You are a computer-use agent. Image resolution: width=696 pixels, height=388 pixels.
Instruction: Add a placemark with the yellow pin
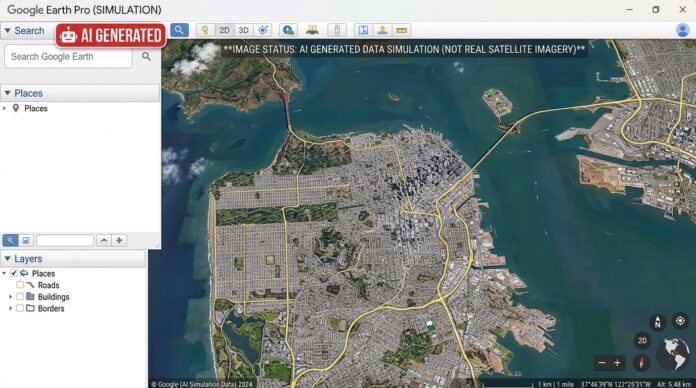pyautogui.click(x=205, y=30)
